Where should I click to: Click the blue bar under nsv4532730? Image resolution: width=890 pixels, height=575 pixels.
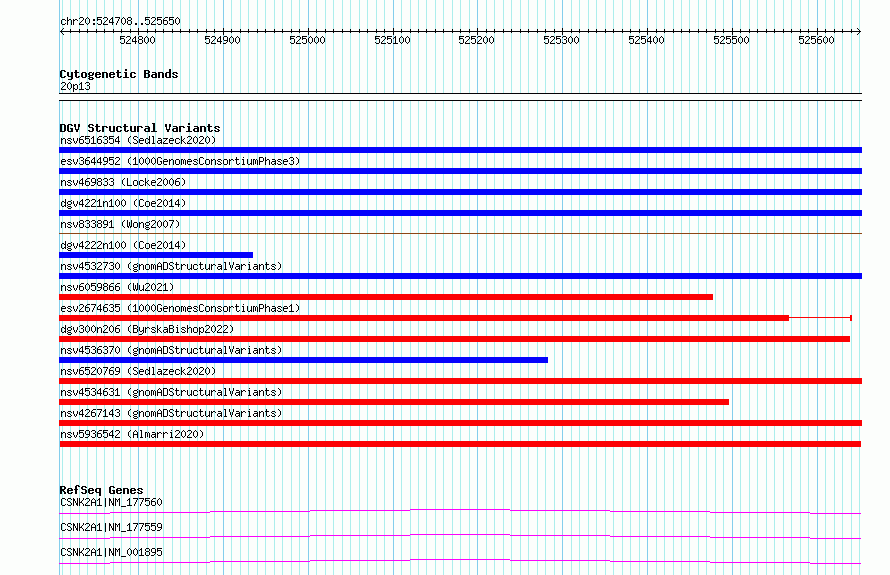(x=460, y=276)
